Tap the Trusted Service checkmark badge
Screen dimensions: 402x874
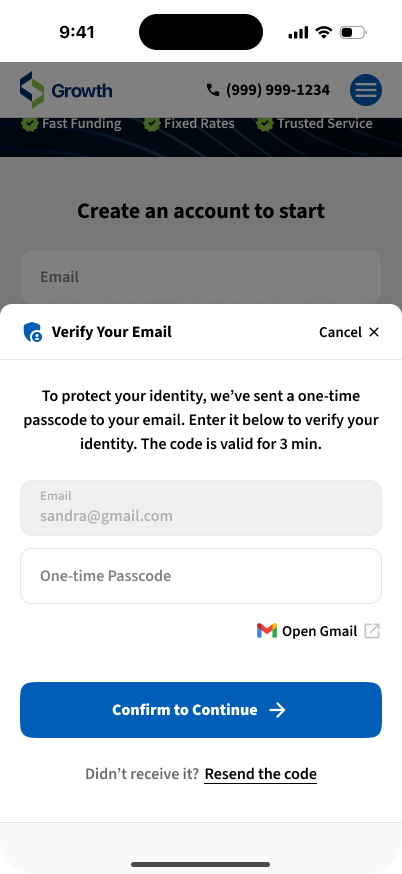[265, 123]
